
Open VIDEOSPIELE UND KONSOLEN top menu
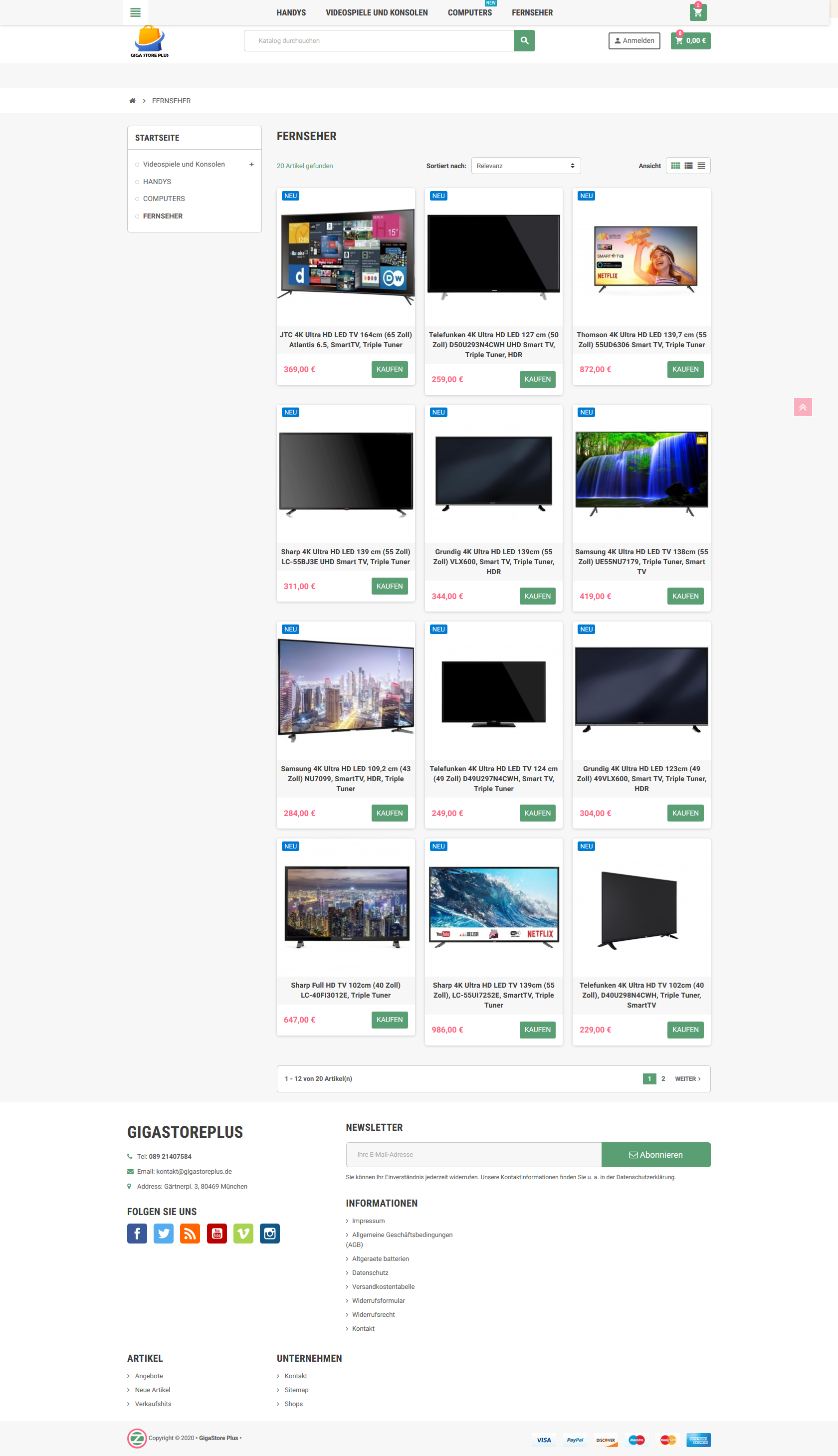coord(377,12)
